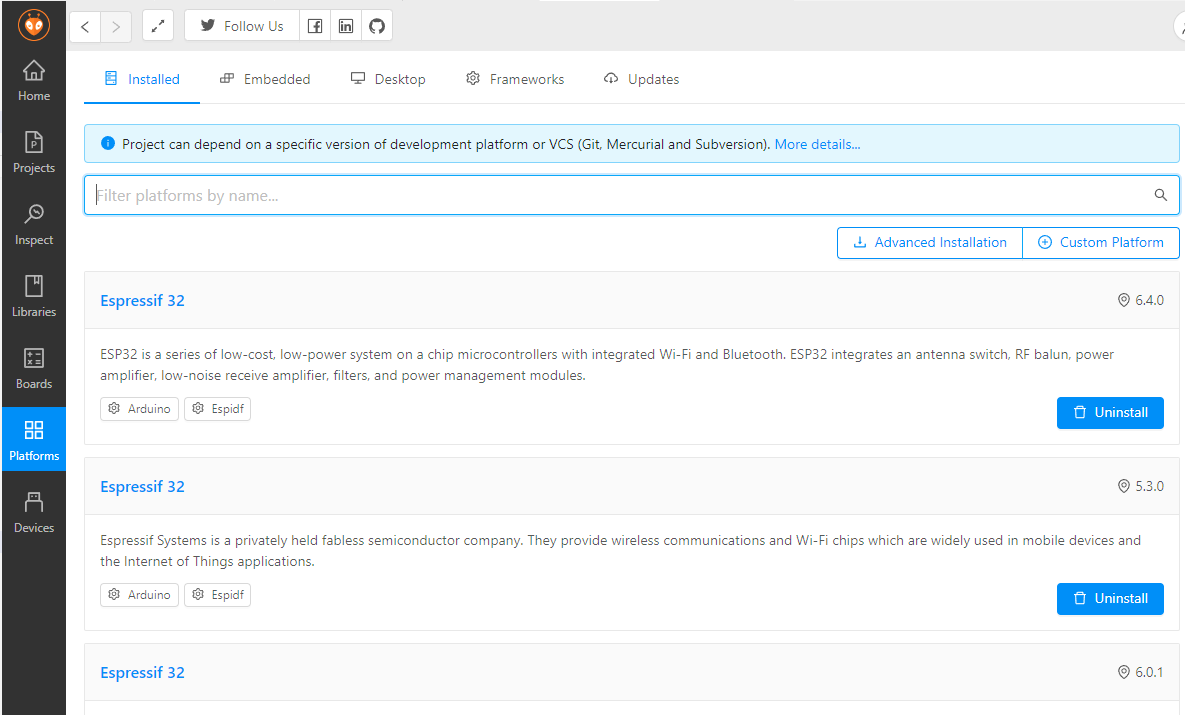Click the 6.0.1 version label
The image size is (1185, 715).
1141,672
